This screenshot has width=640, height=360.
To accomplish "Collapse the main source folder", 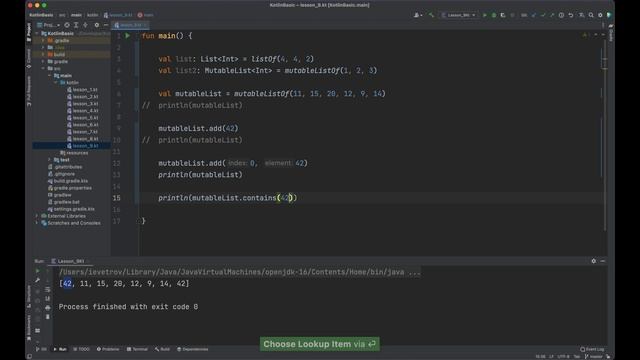I will coord(49,76).
